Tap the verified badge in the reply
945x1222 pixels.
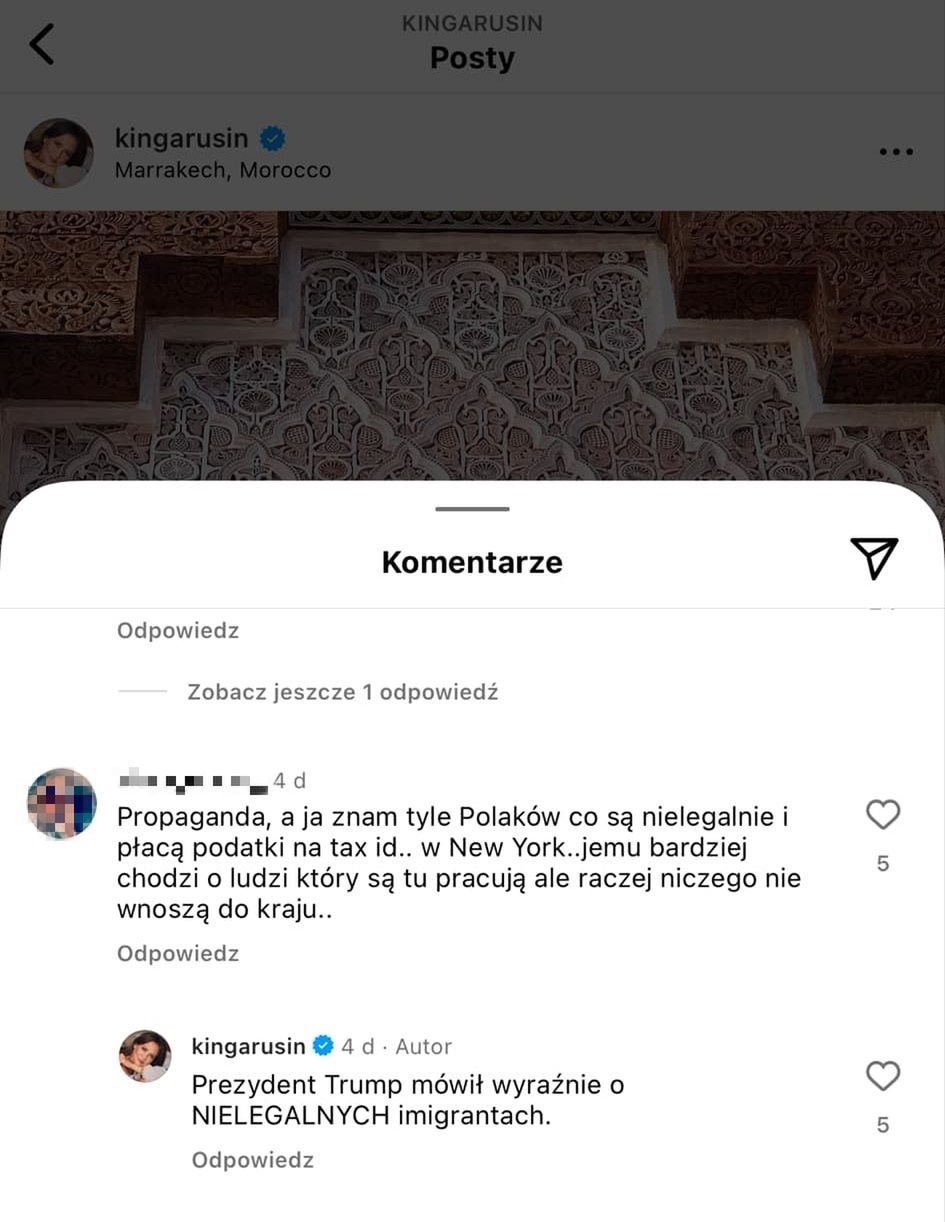[x=323, y=1046]
